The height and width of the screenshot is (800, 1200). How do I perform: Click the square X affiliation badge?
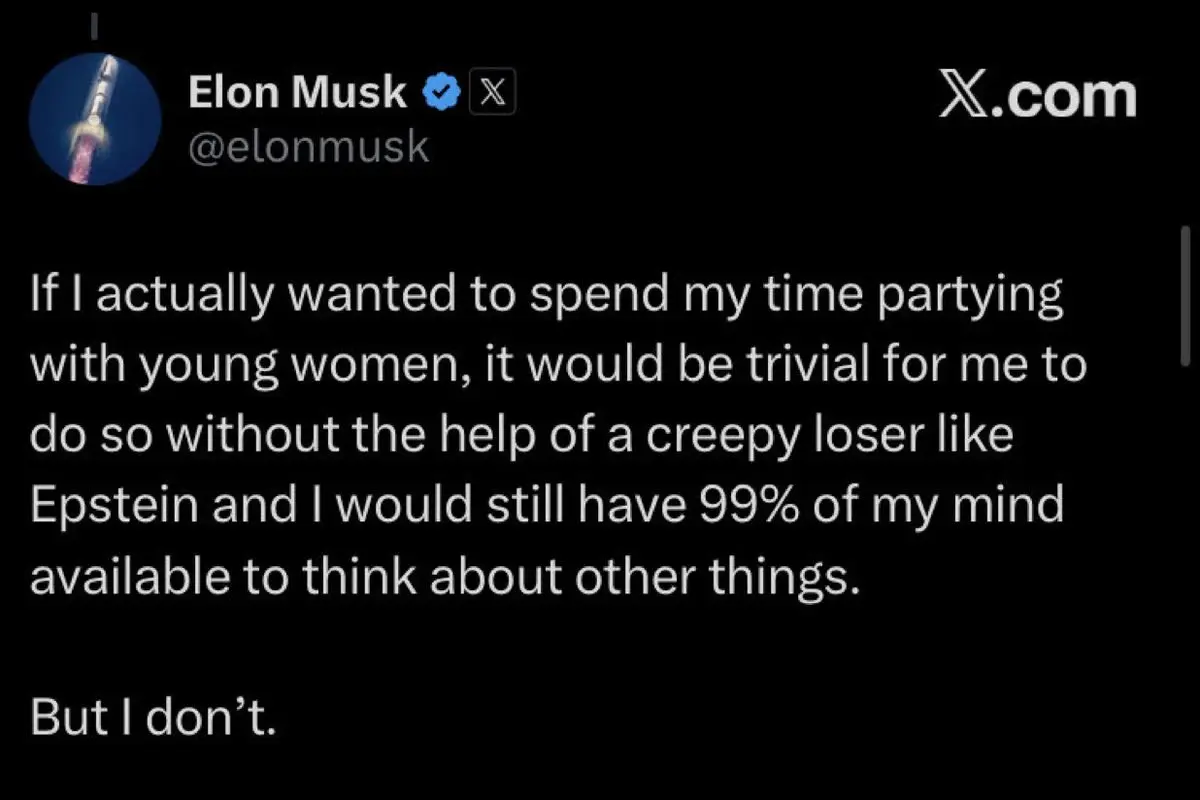(x=491, y=93)
